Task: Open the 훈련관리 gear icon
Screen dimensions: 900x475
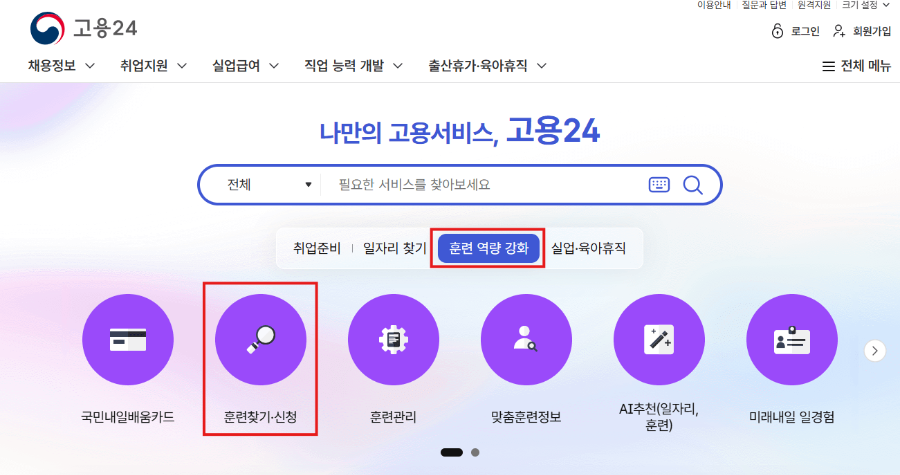Action: 393,340
